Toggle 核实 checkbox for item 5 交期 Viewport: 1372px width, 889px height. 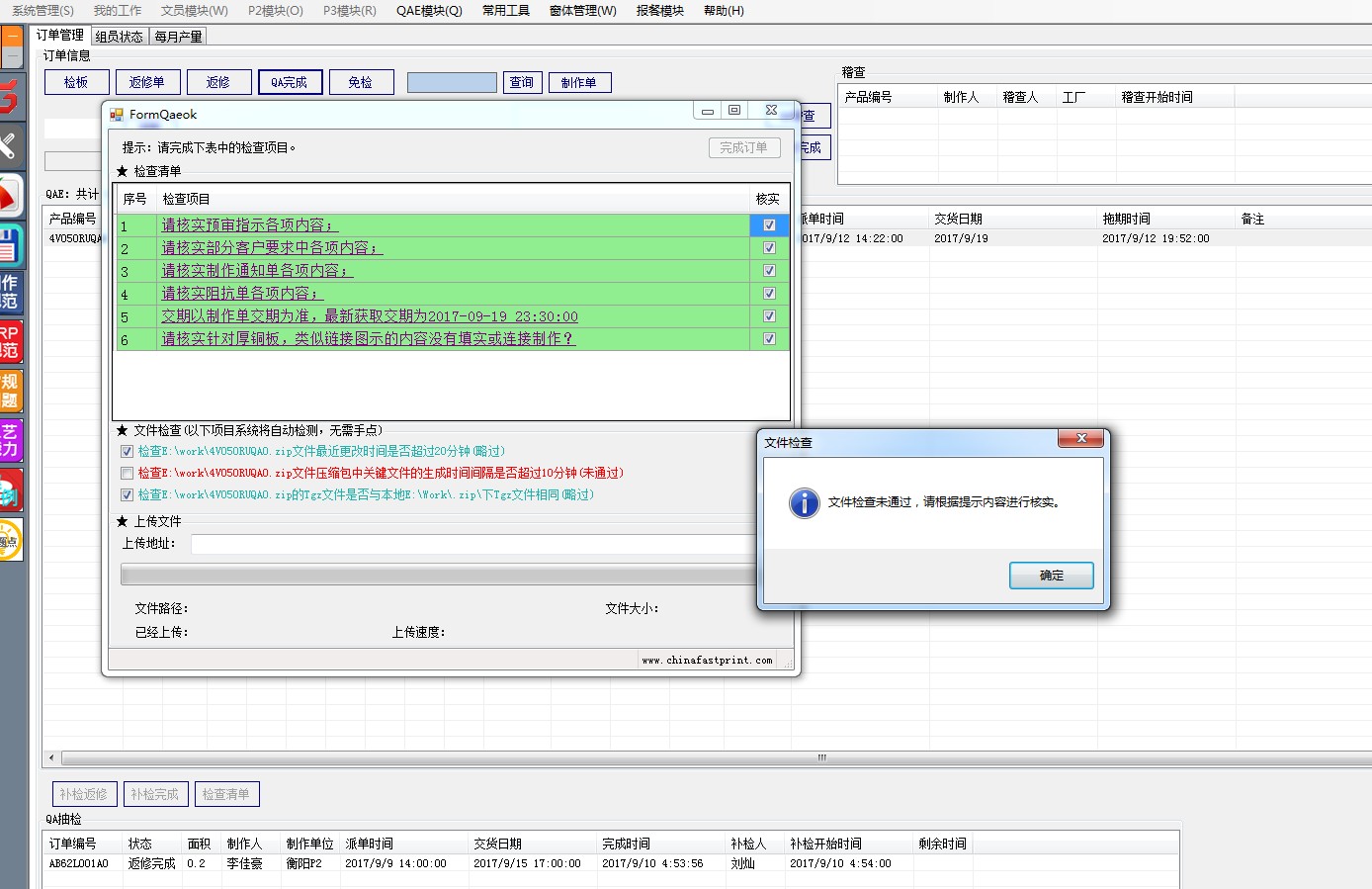(x=769, y=316)
